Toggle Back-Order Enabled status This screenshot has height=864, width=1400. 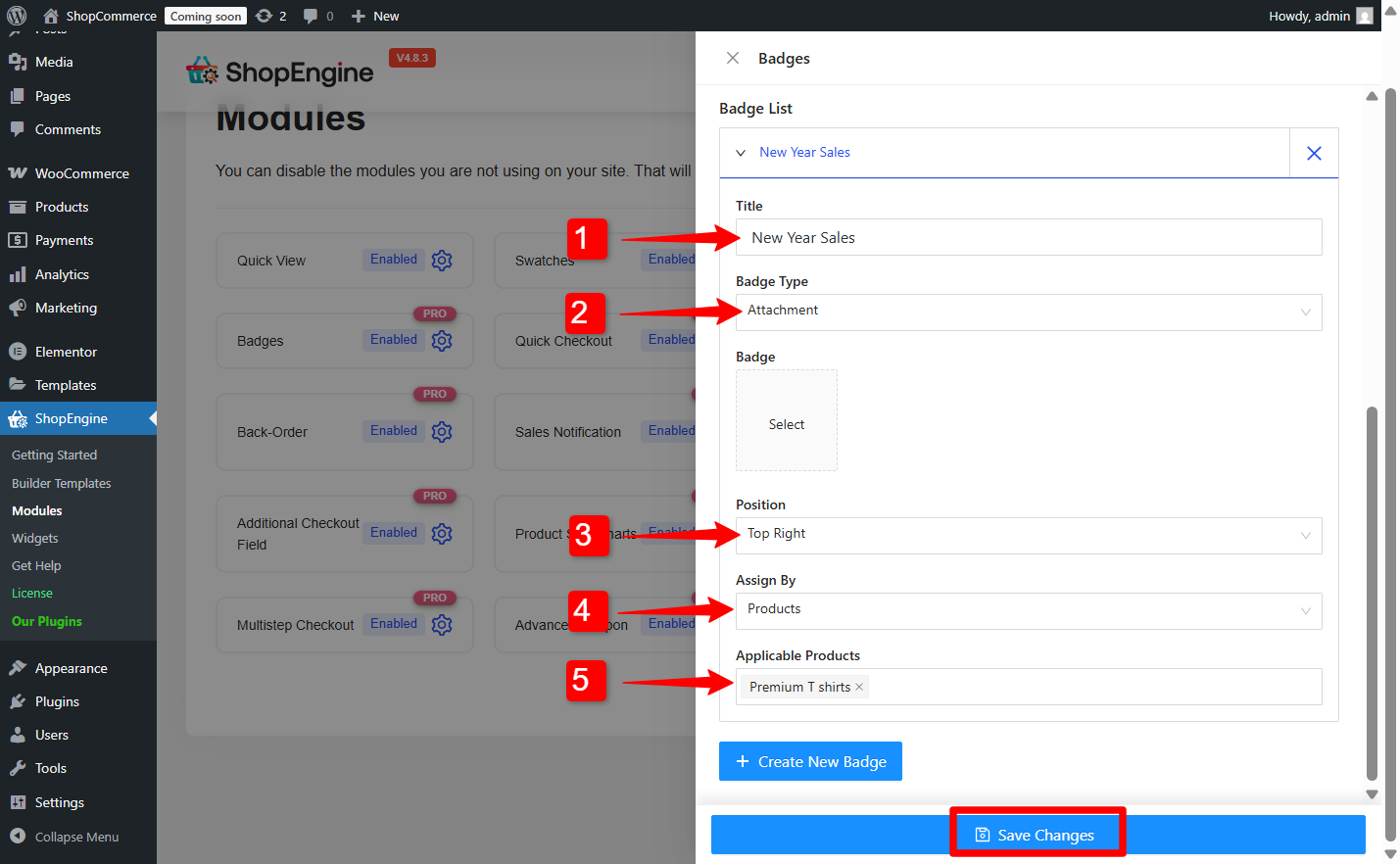[394, 431]
